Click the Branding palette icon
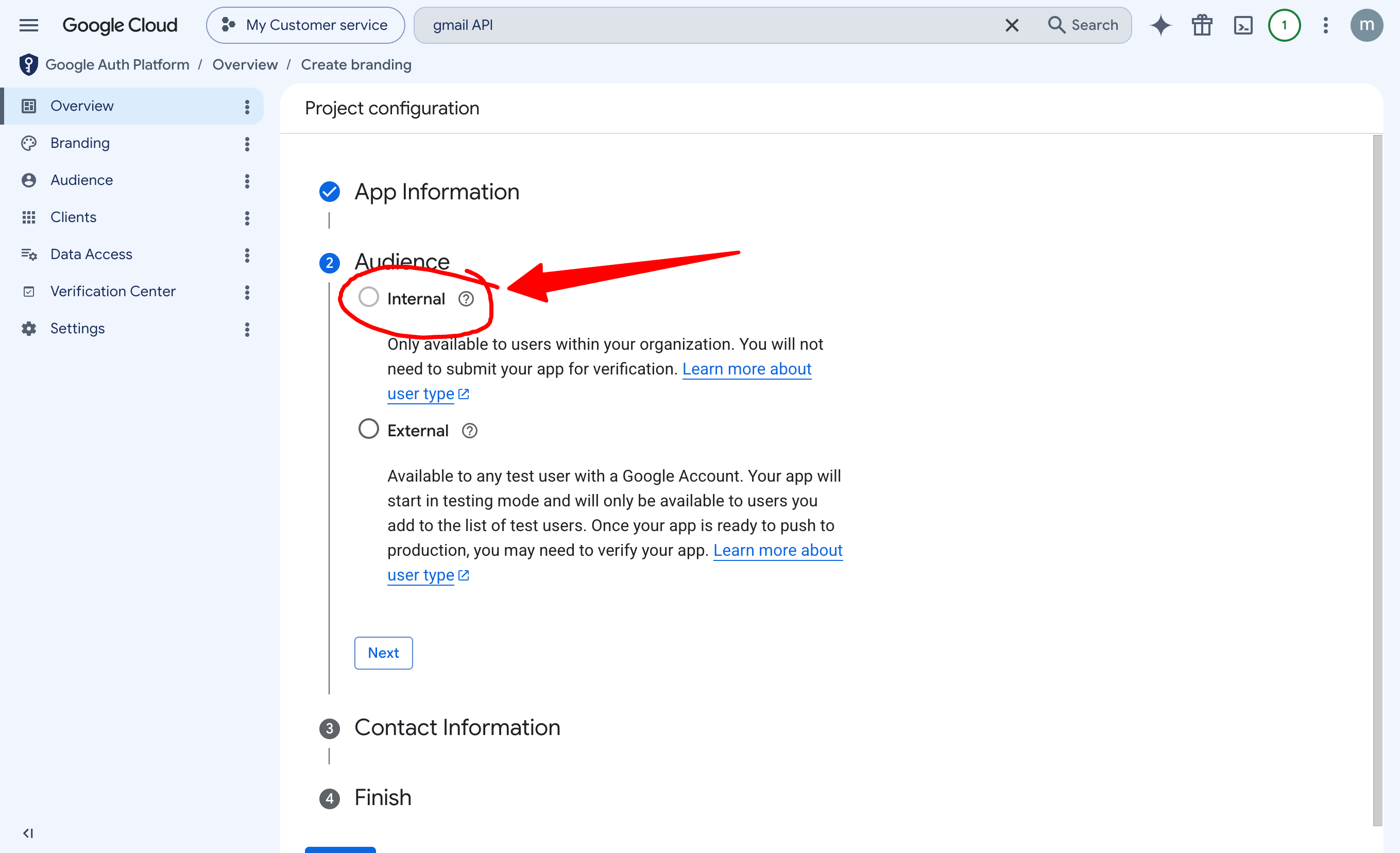The width and height of the screenshot is (1400, 853). point(28,143)
